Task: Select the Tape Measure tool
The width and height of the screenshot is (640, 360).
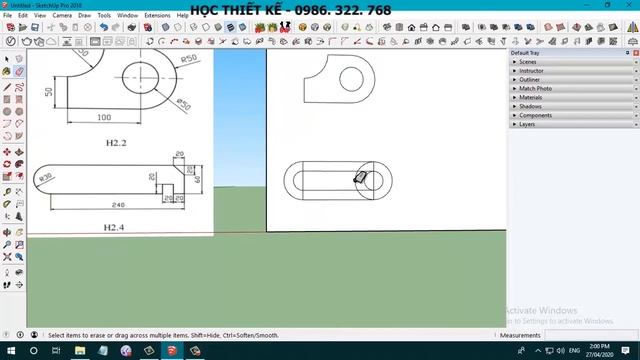Action: tap(7, 191)
